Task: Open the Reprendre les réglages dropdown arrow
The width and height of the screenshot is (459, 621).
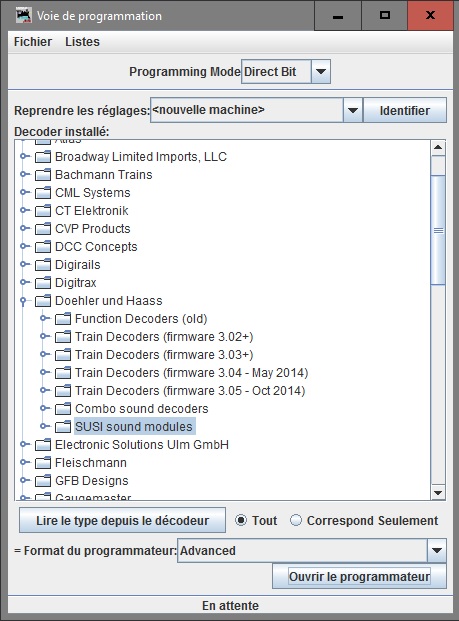Action: click(x=352, y=110)
